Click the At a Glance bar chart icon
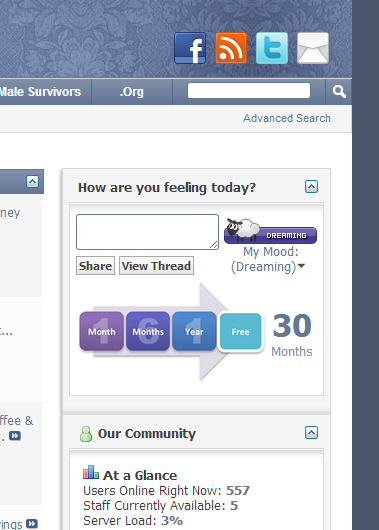Image resolution: width=379 pixels, height=530 pixels. pos(91,472)
